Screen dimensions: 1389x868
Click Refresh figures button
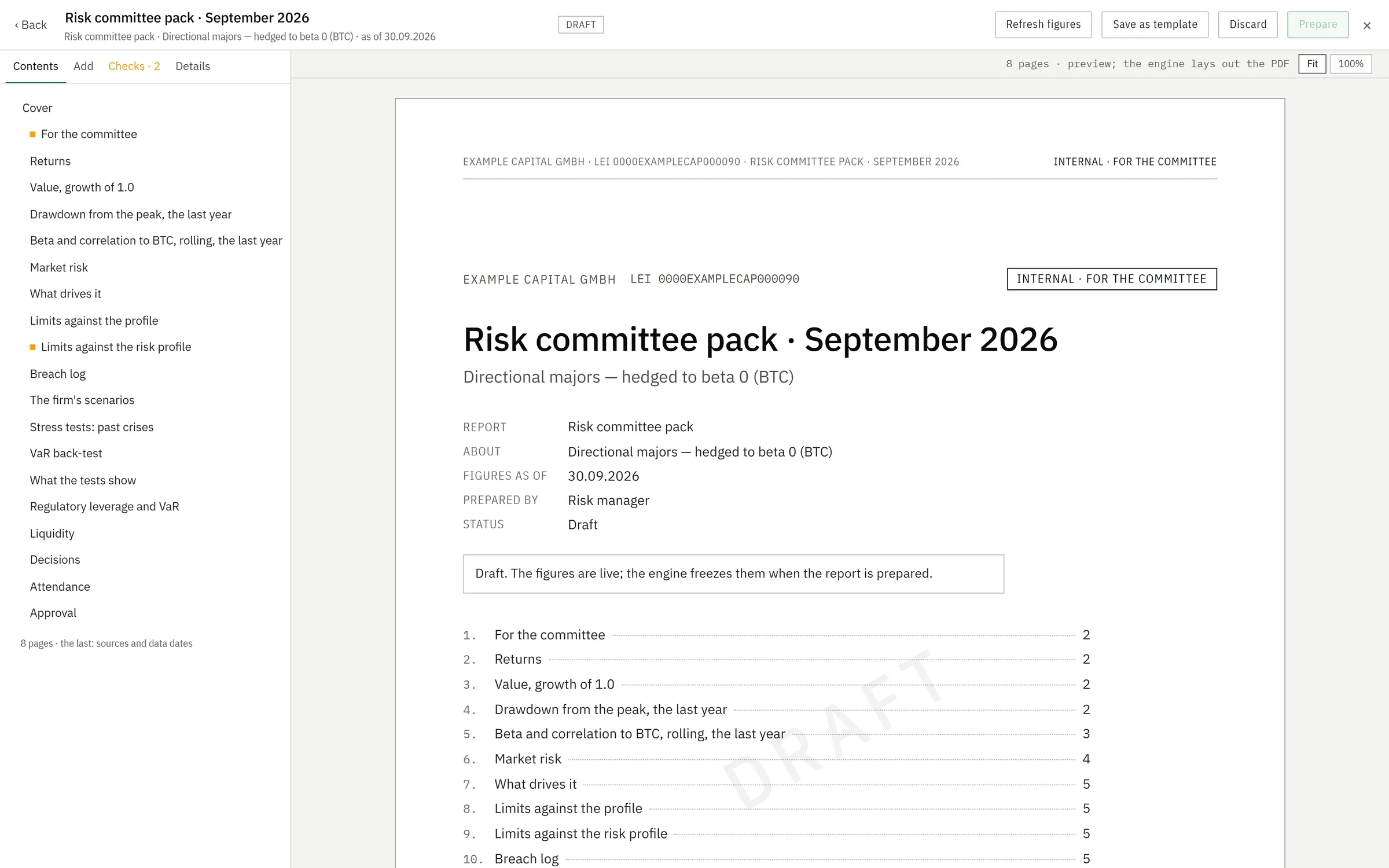coord(1043,24)
